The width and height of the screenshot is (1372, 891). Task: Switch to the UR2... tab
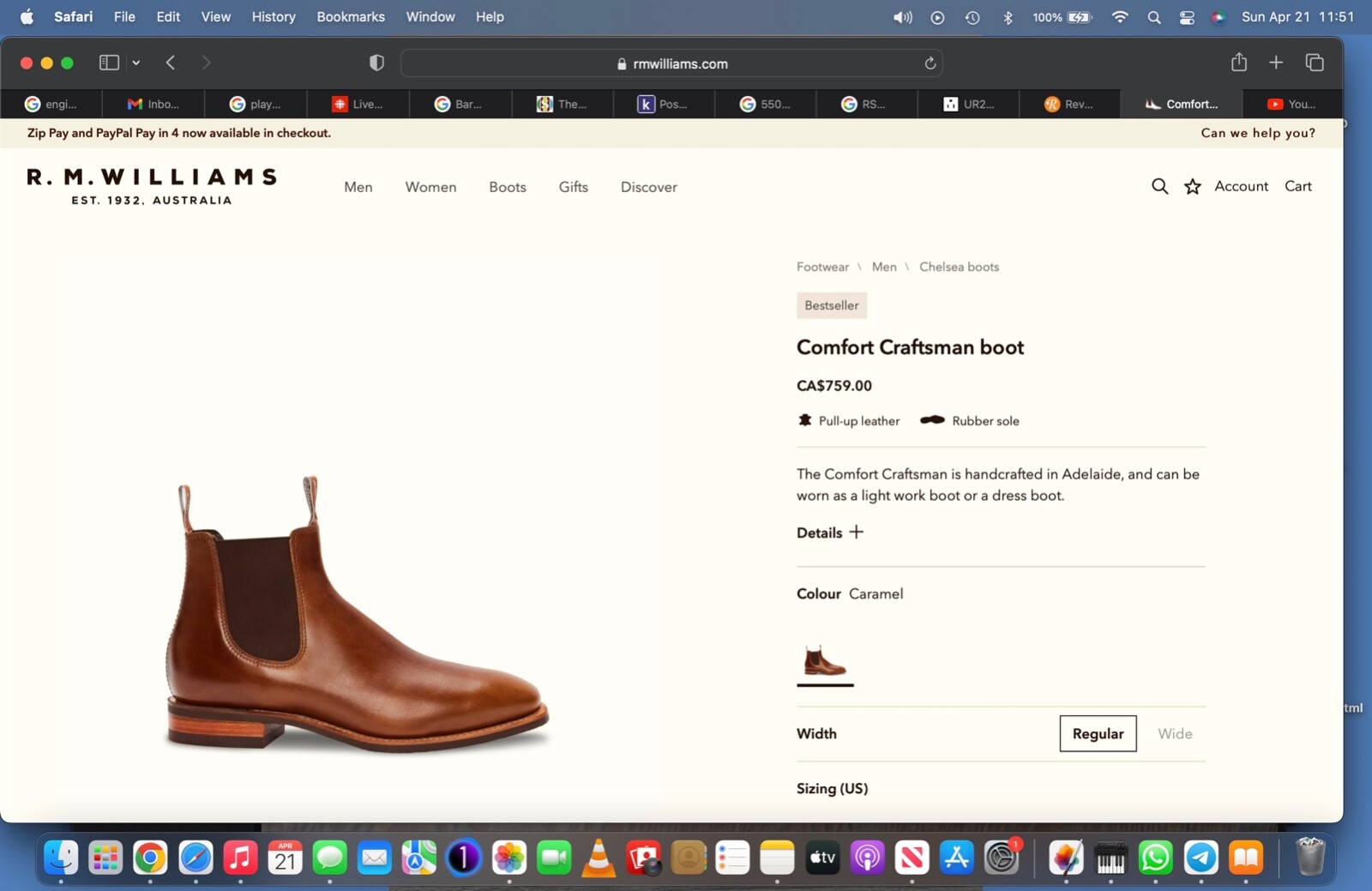(968, 104)
